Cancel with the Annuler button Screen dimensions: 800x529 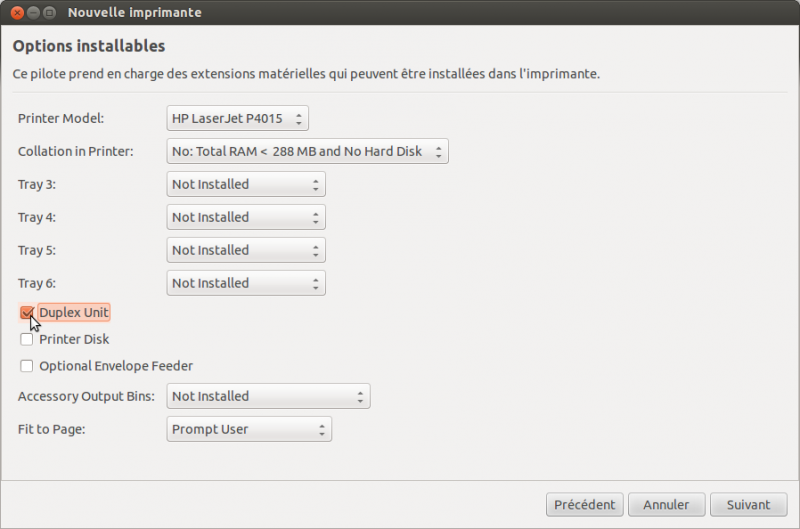click(666, 505)
